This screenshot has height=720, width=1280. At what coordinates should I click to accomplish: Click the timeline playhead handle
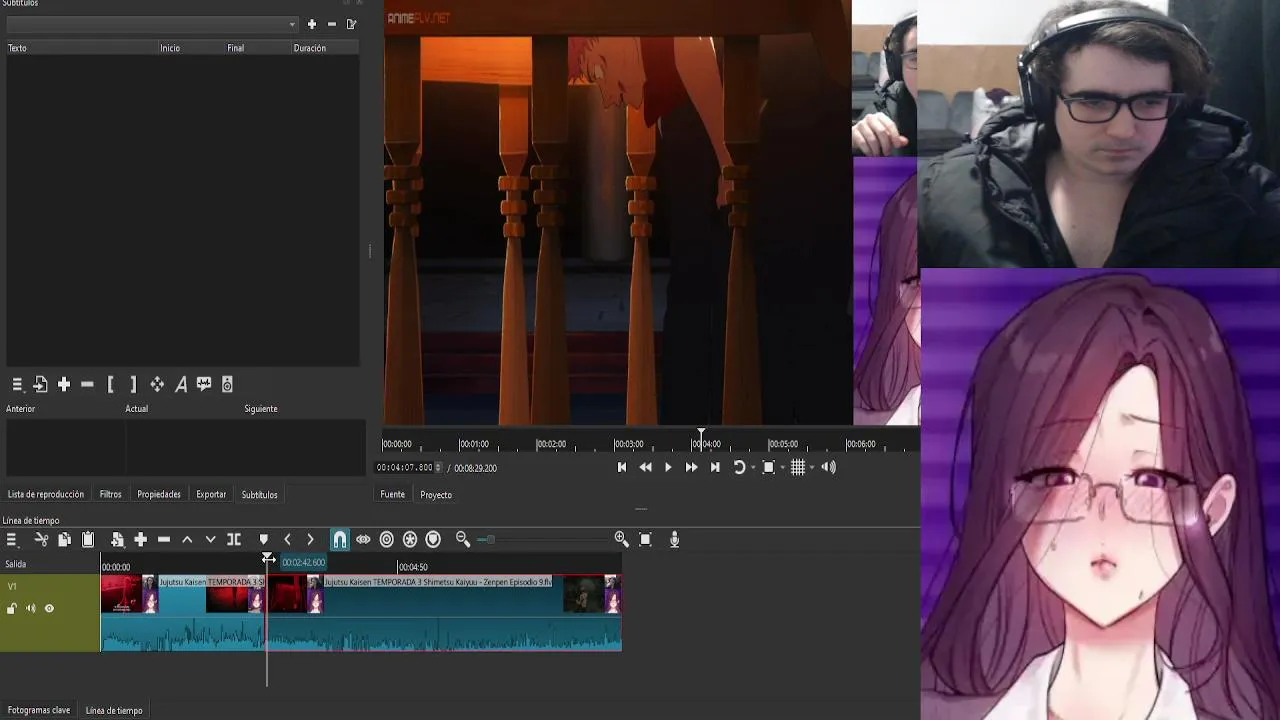[x=267, y=559]
